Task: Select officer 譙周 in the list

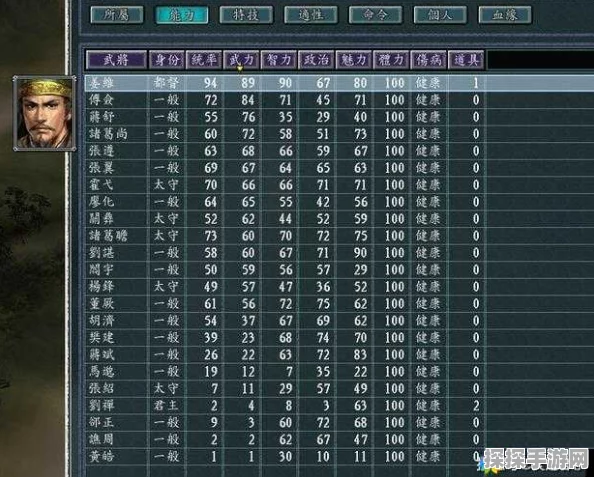Action: click(x=102, y=439)
